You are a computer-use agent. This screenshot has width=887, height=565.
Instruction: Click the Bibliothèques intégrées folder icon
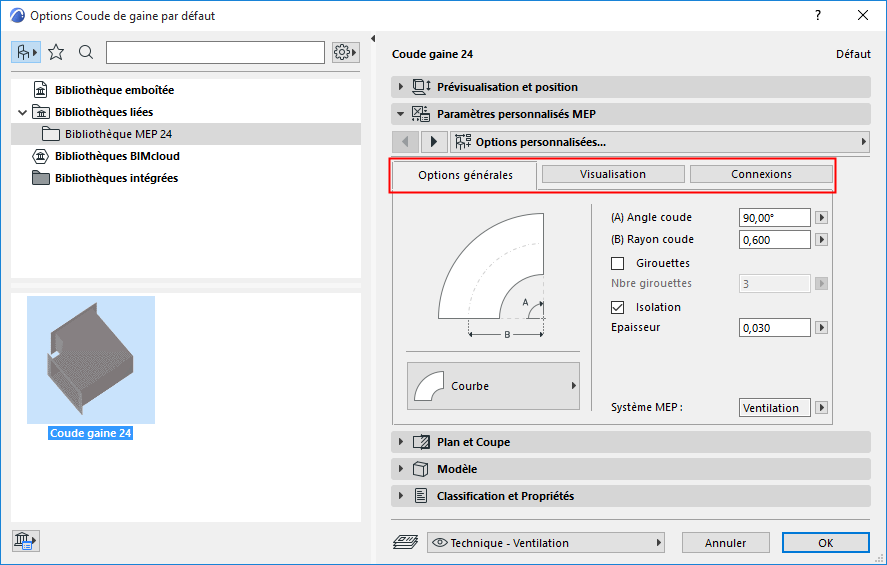click(x=41, y=178)
